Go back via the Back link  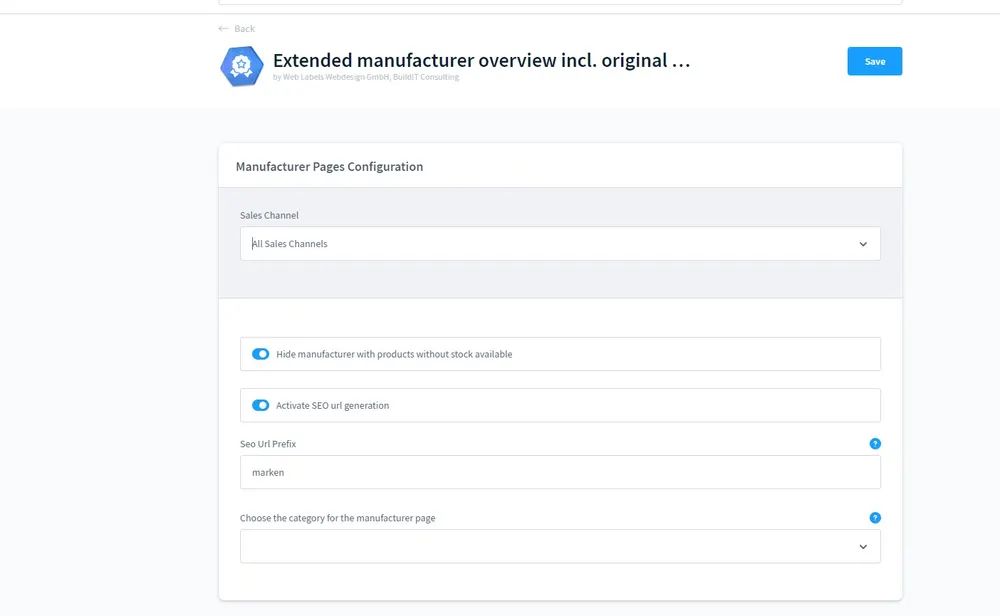[237, 29]
